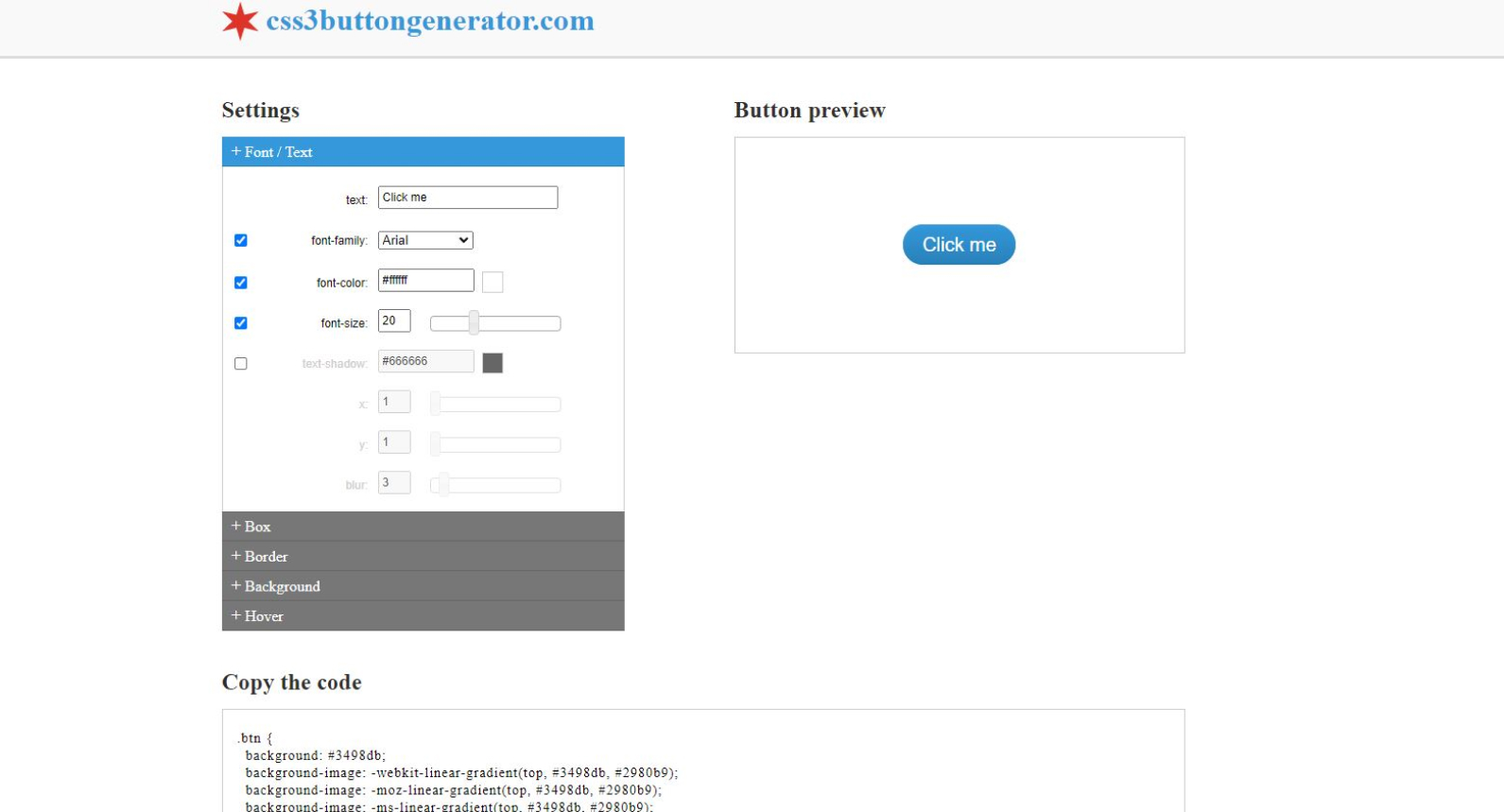1504x812 pixels.
Task: Click the button text input field
Action: coord(468,198)
